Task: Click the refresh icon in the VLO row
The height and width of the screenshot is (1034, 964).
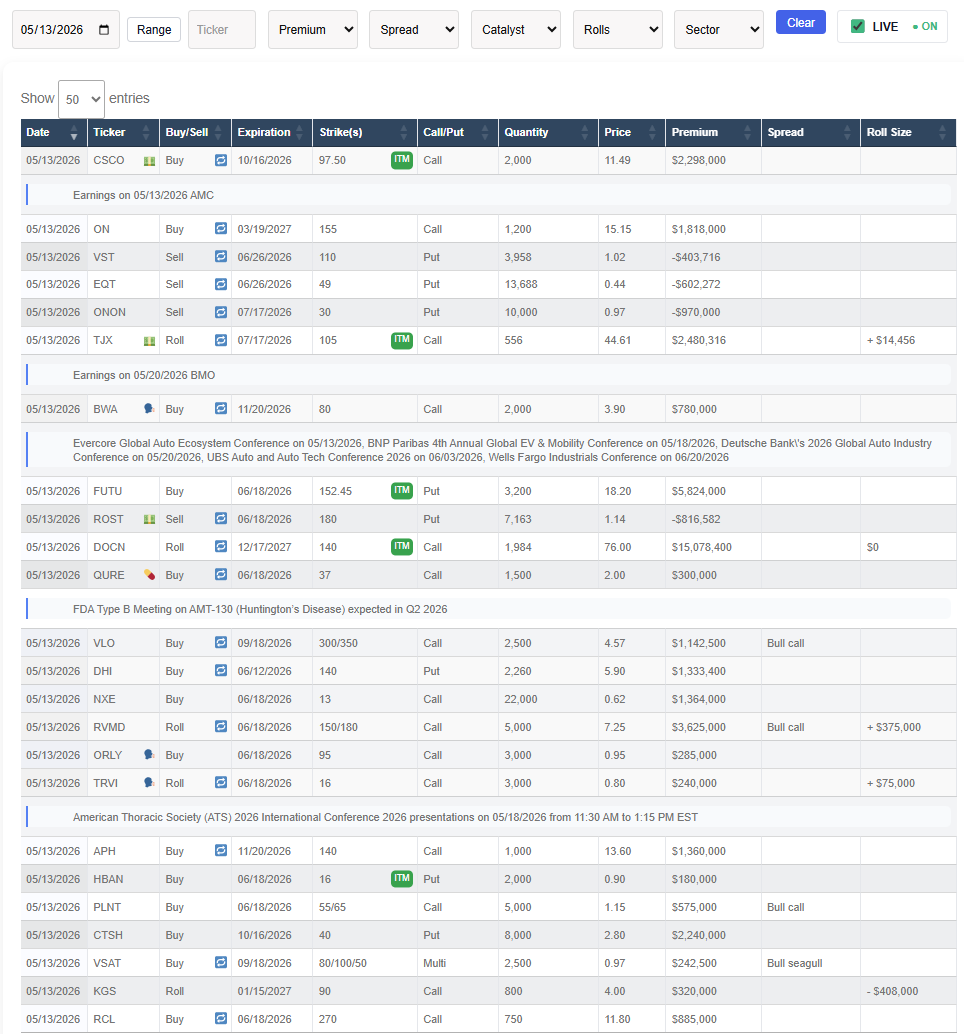Action: click(x=221, y=642)
